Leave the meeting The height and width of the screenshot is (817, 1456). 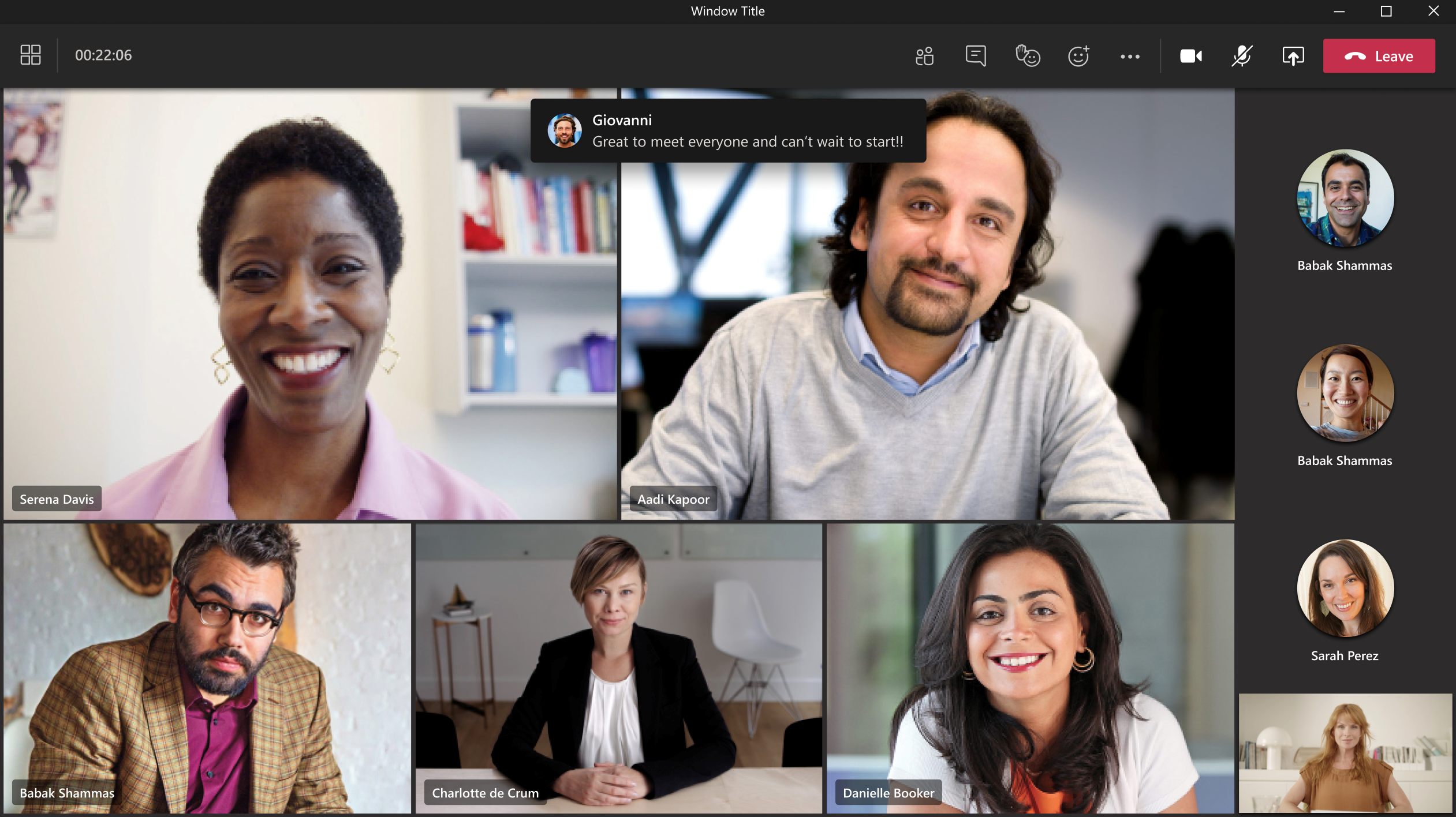tap(1379, 55)
